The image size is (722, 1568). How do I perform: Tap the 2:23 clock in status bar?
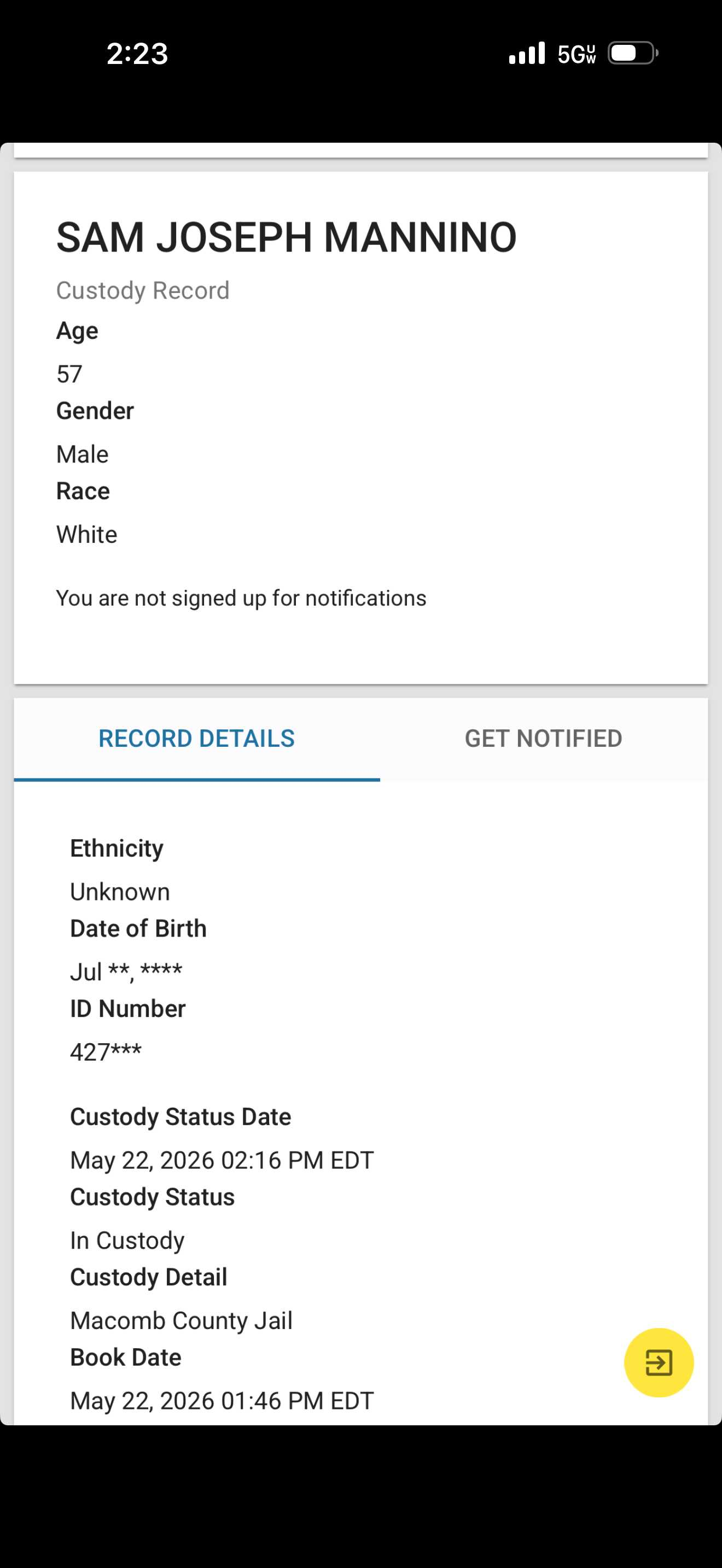pyautogui.click(x=137, y=54)
